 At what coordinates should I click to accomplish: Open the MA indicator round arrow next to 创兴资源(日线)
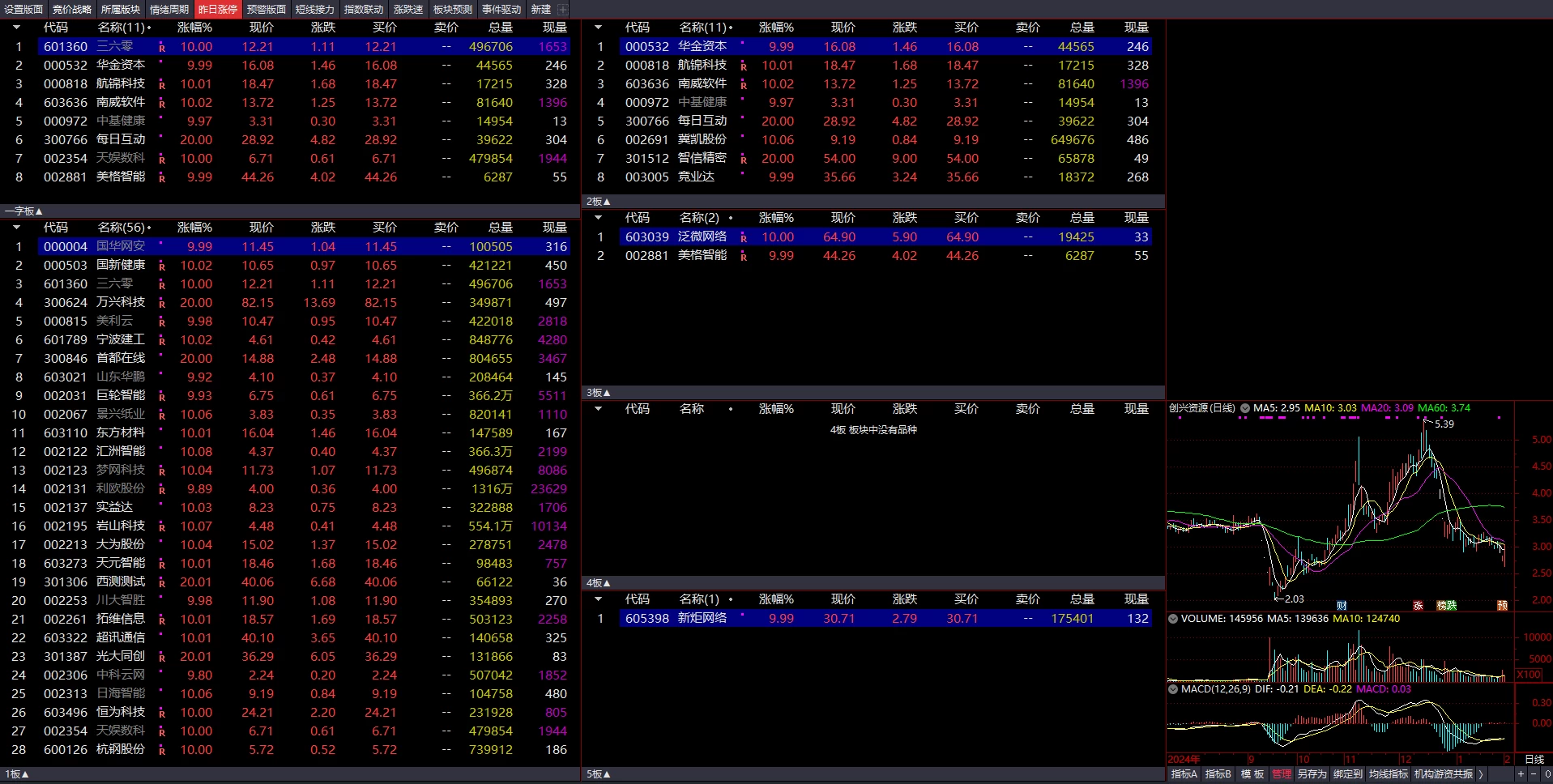(1244, 408)
